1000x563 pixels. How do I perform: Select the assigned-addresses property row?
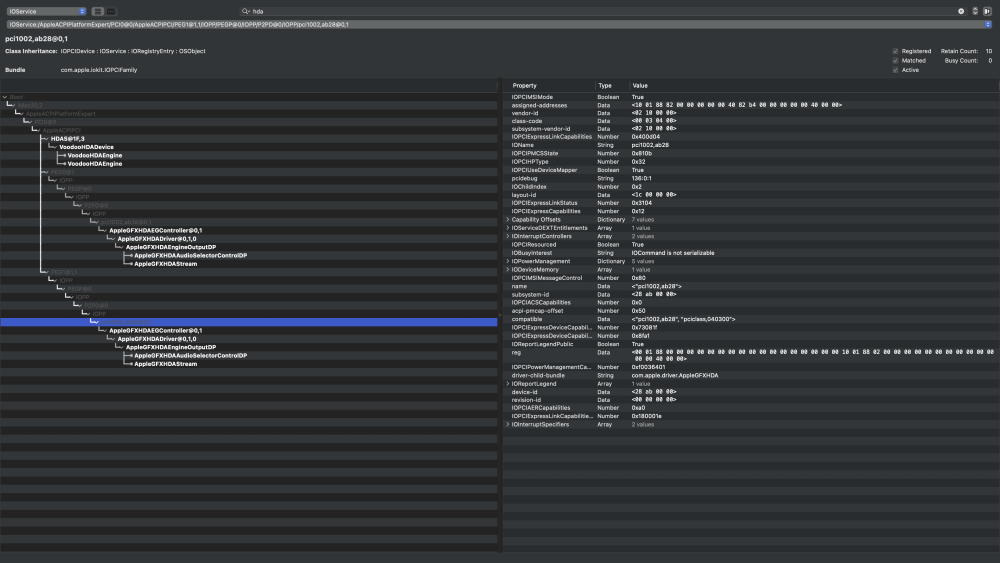click(x=751, y=105)
